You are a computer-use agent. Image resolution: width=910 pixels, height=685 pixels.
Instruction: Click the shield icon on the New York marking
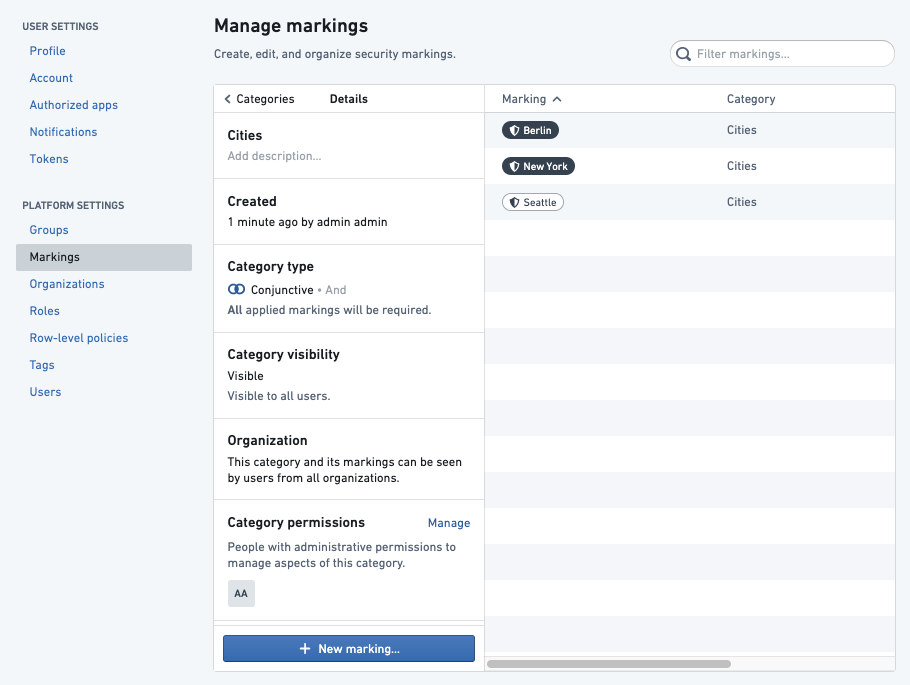(514, 167)
